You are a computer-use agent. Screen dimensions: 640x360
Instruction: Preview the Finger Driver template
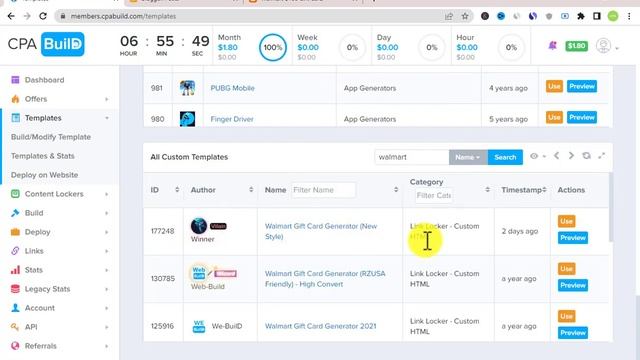tap(582, 118)
